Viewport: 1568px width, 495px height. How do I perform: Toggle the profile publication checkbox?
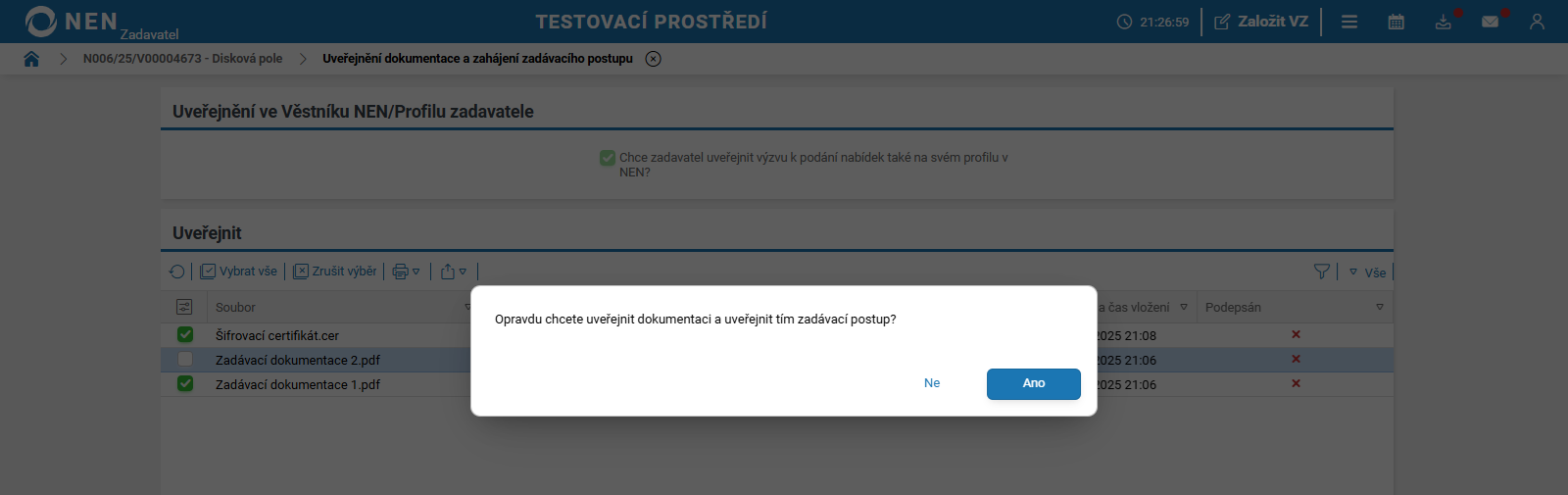click(608, 158)
